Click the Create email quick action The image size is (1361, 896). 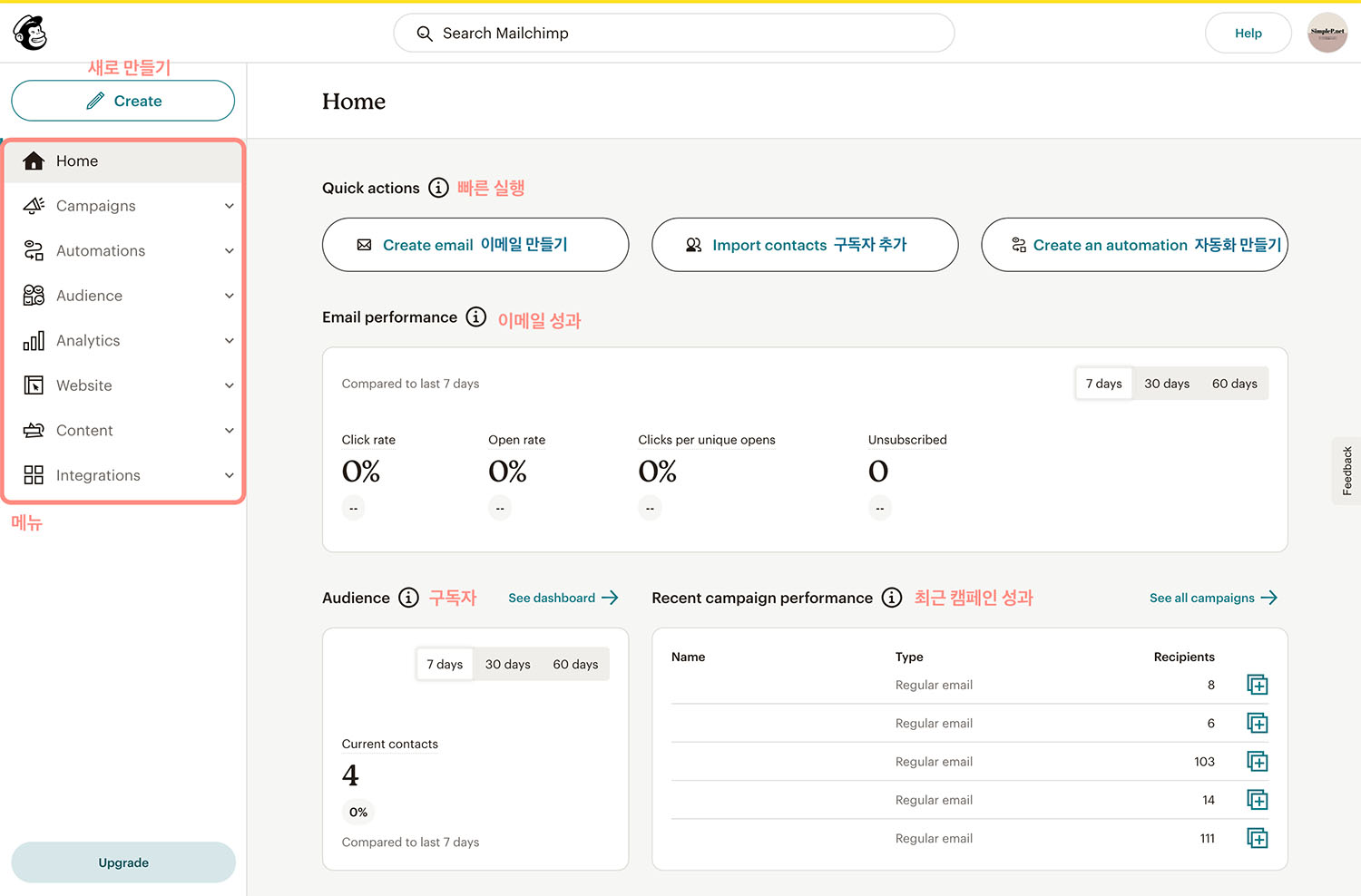click(475, 245)
